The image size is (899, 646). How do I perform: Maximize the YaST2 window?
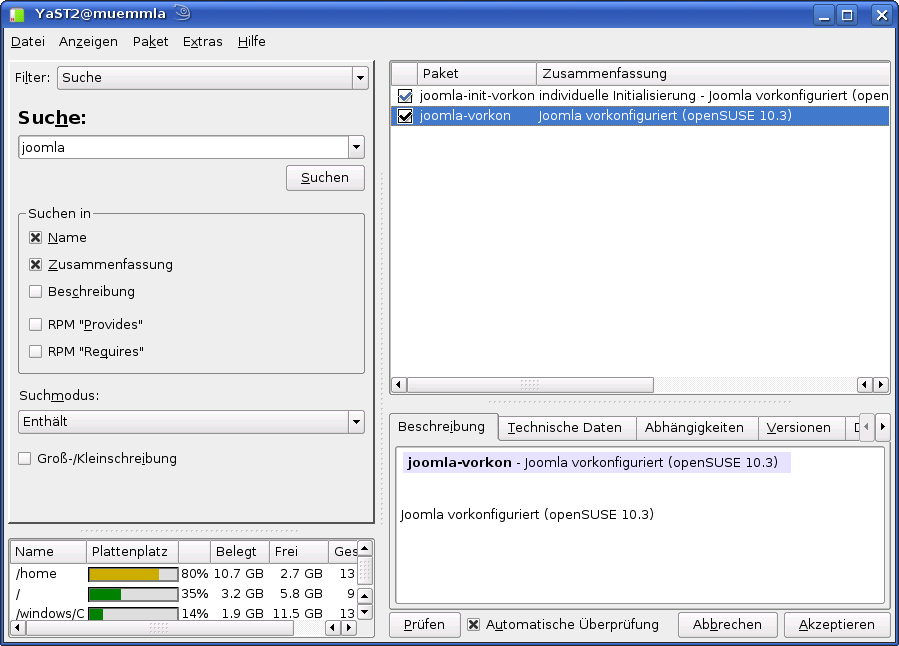click(x=847, y=15)
